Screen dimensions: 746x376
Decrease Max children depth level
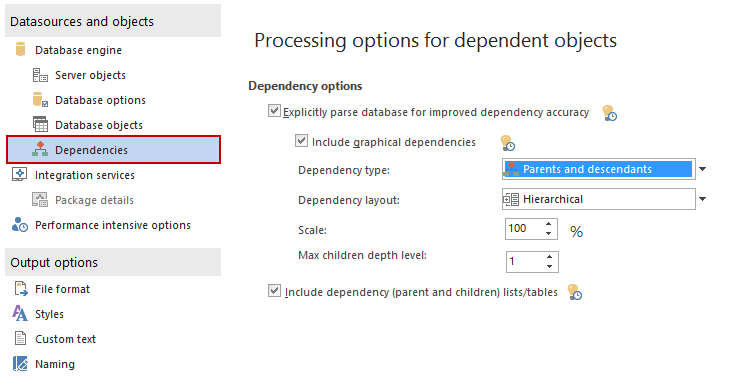[x=550, y=266]
